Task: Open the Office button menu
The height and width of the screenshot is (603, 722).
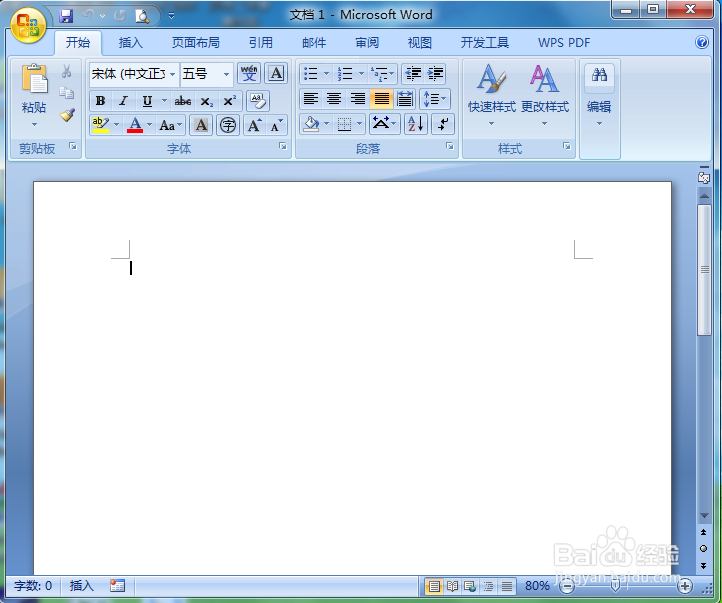Action: tap(28, 25)
